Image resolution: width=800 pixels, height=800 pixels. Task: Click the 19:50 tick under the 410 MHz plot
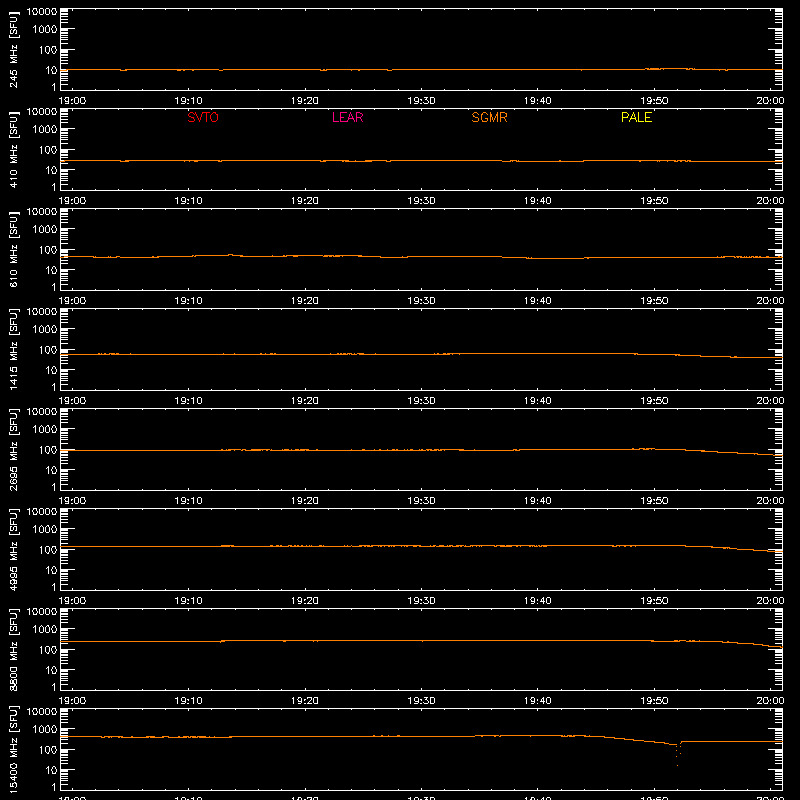pos(654,201)
